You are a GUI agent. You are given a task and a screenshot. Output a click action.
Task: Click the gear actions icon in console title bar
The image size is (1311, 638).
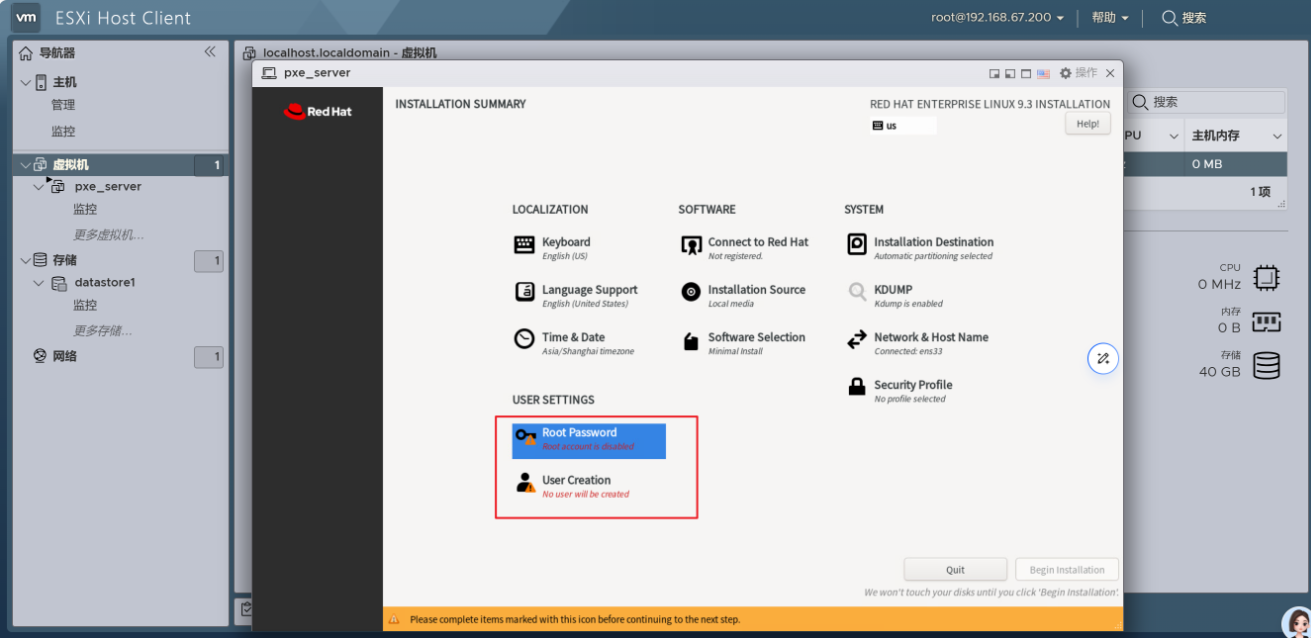point(1065,73)
